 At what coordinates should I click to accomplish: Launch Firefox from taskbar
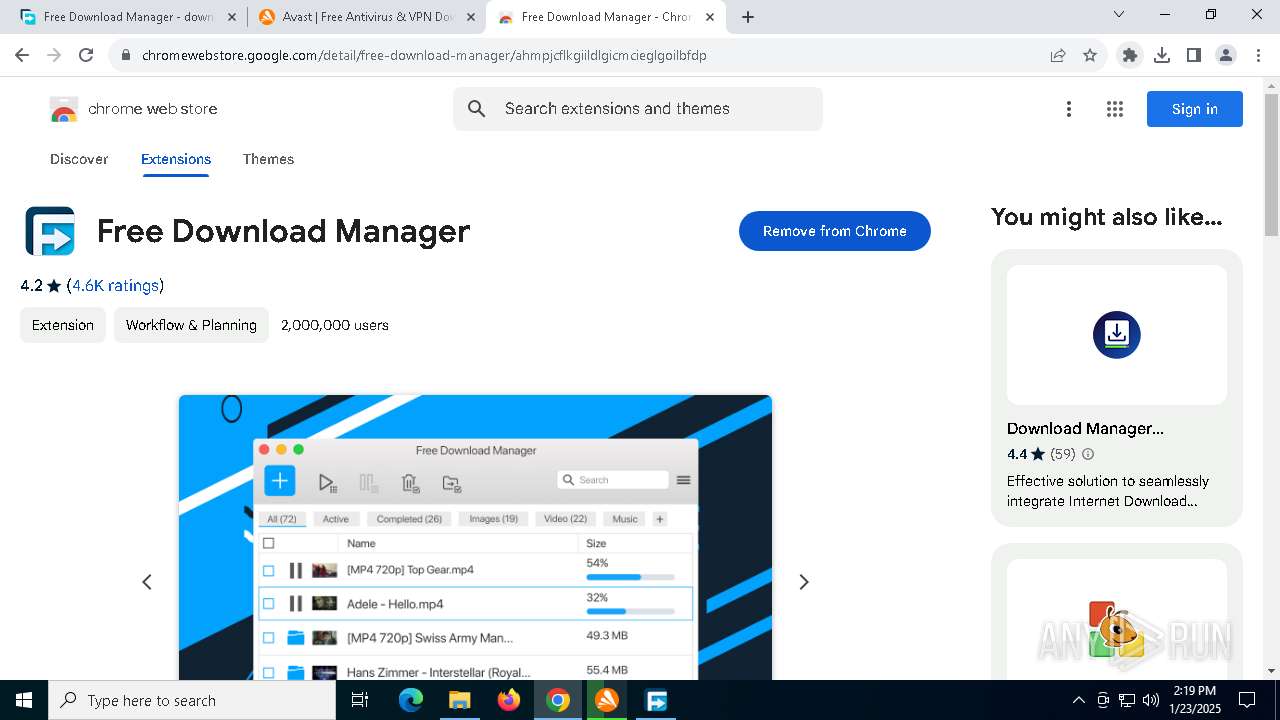click(x=509, y=700)
